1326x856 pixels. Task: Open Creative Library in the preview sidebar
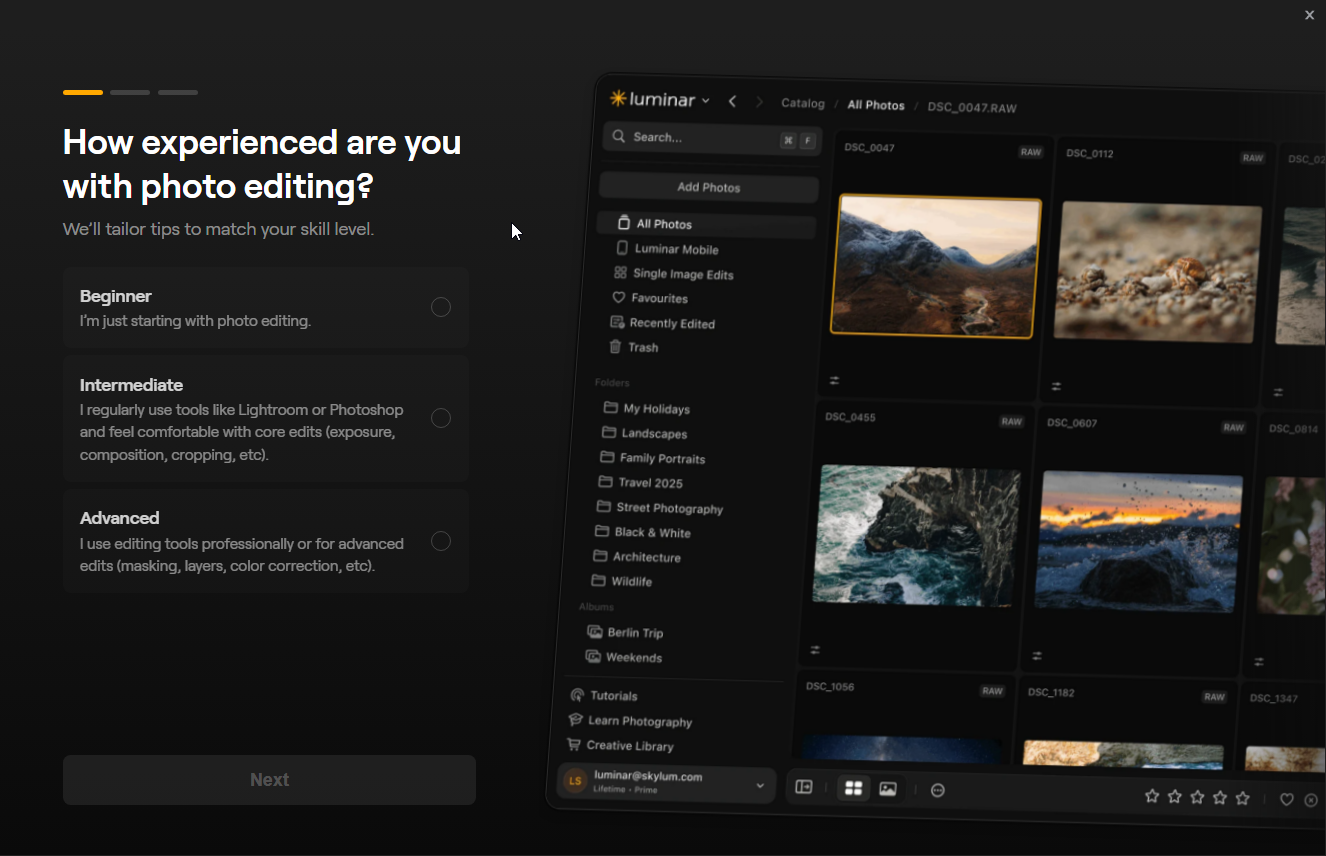[x=620, y=745]
